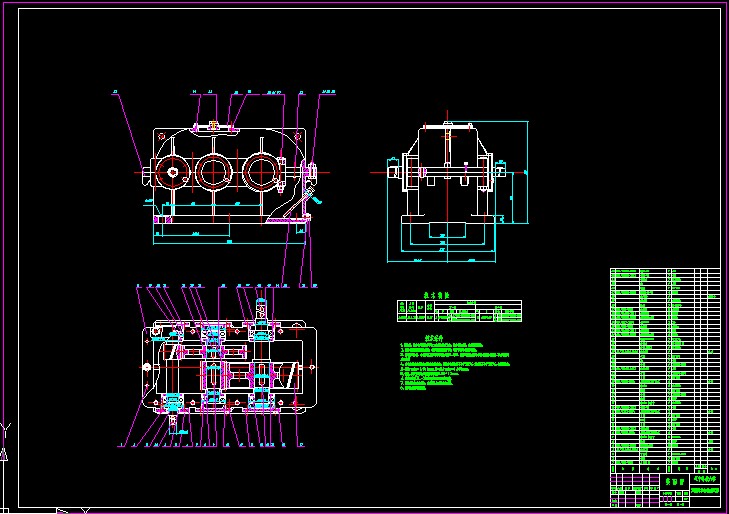Select the magenta revision rows in title block
Screen dimensions: 729x514
pos(635,481)
